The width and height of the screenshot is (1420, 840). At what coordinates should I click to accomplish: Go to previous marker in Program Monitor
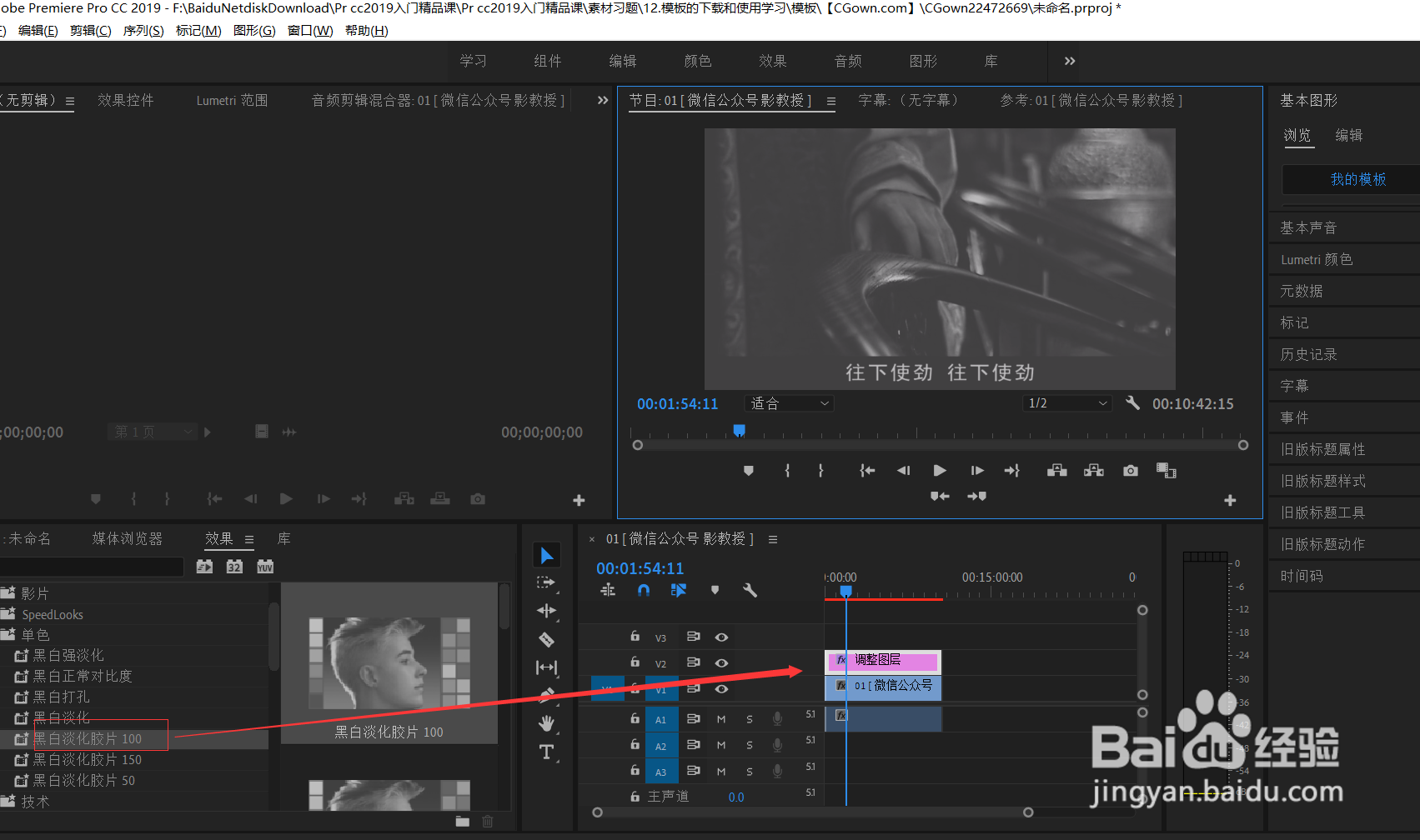[940, 497]
